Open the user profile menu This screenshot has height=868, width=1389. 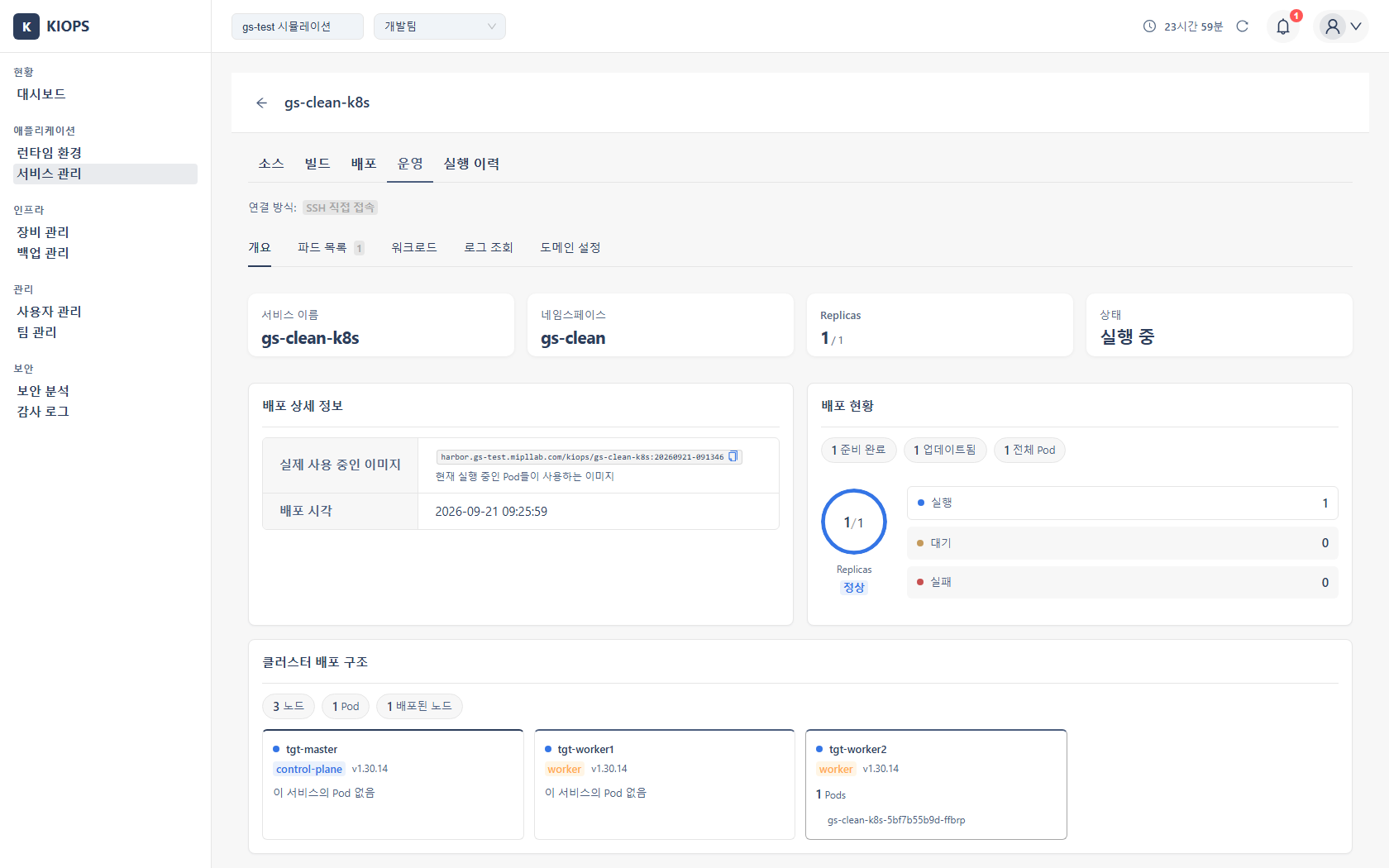[1341, 26]
